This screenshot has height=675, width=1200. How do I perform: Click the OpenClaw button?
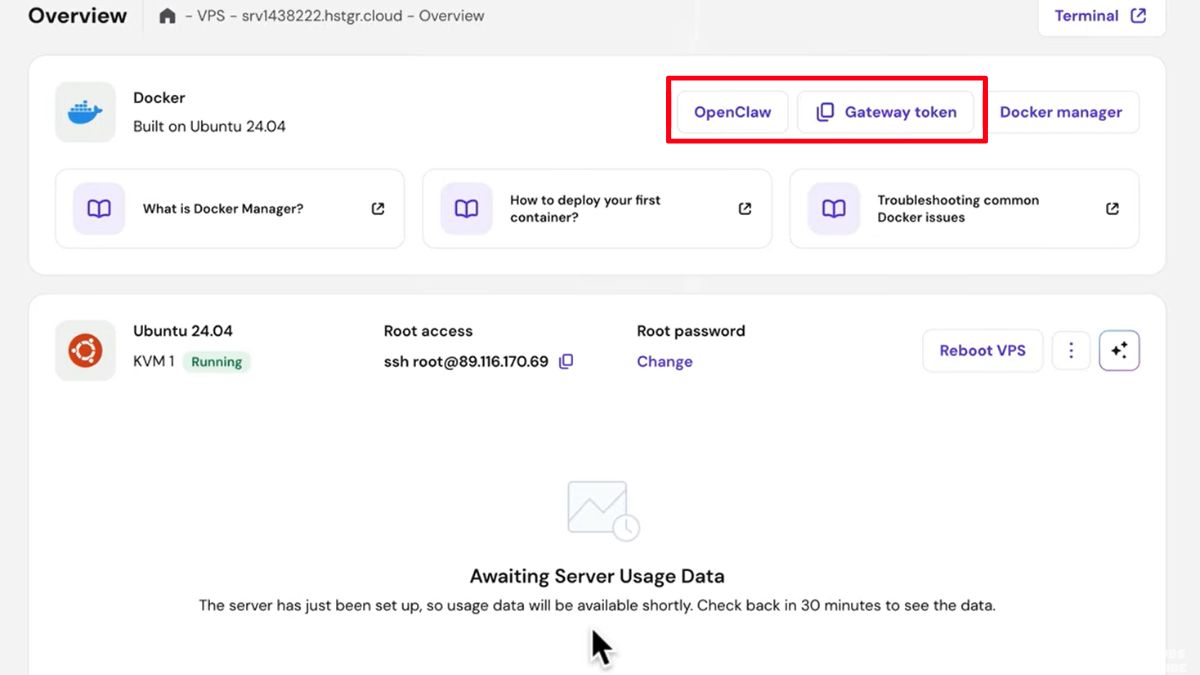[731, 112]
